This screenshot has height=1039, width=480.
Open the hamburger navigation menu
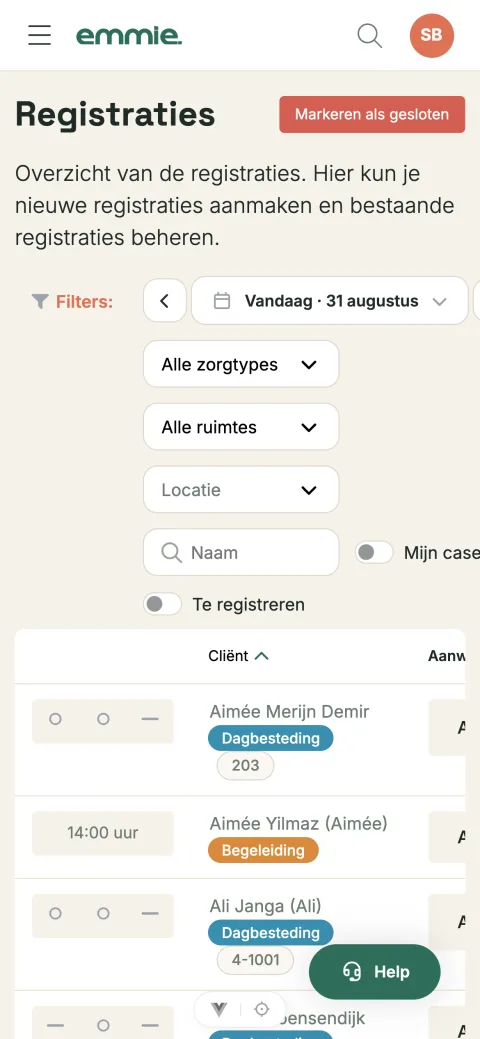pyautogui.click(x=39, y=34)
